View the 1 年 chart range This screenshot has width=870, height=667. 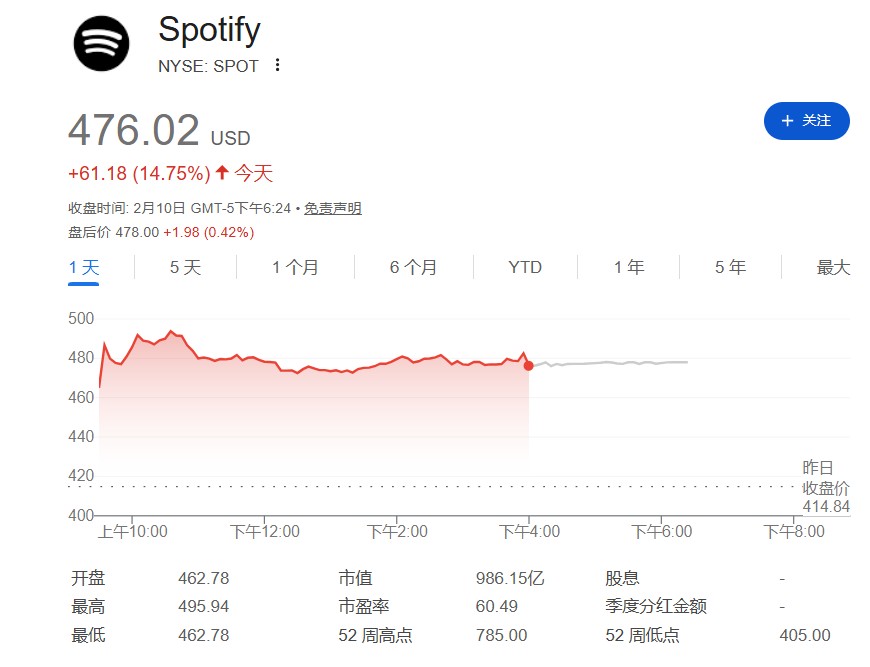click(x=629, y=267)
